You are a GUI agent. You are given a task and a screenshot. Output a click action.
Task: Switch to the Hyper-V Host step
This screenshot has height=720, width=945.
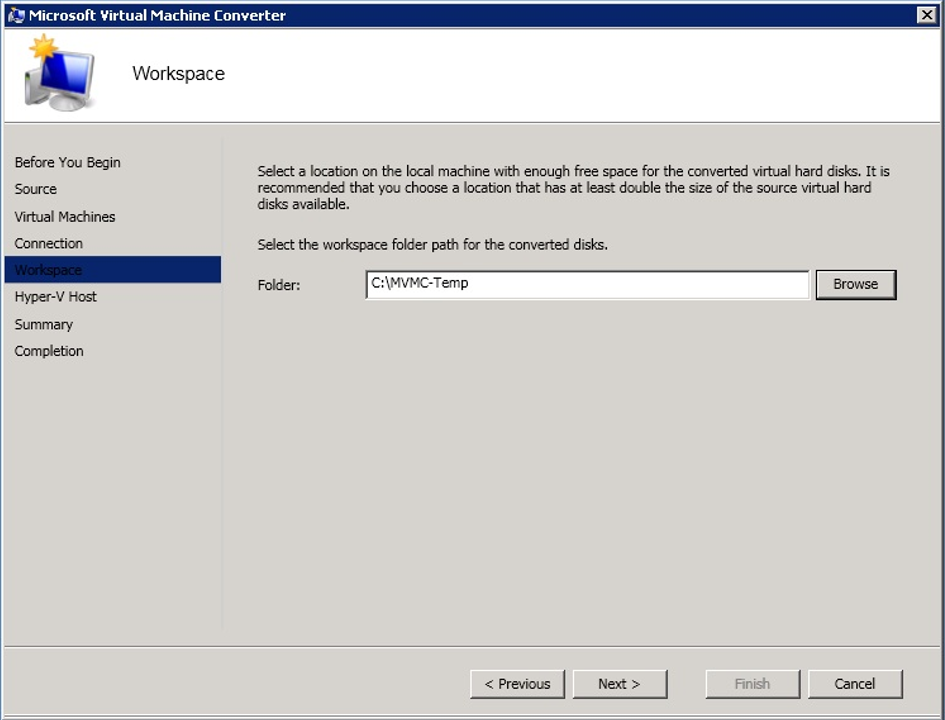click(56, 297)
